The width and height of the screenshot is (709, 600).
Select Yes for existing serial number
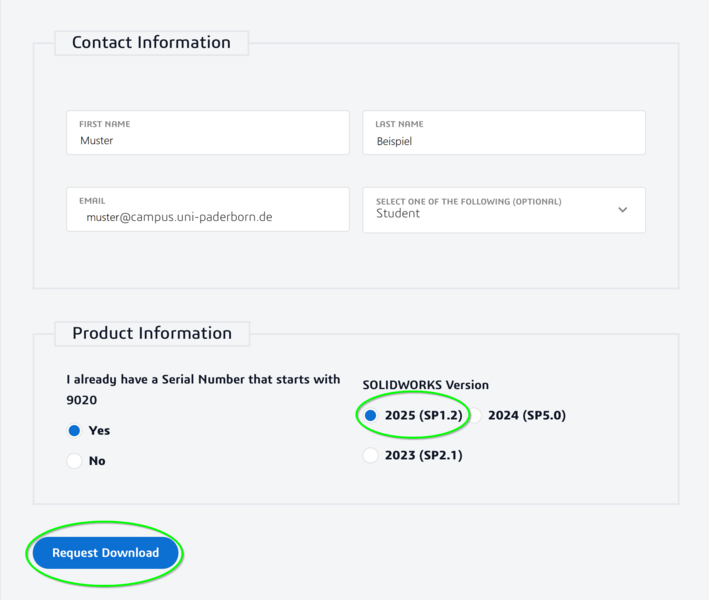(74, 431)
